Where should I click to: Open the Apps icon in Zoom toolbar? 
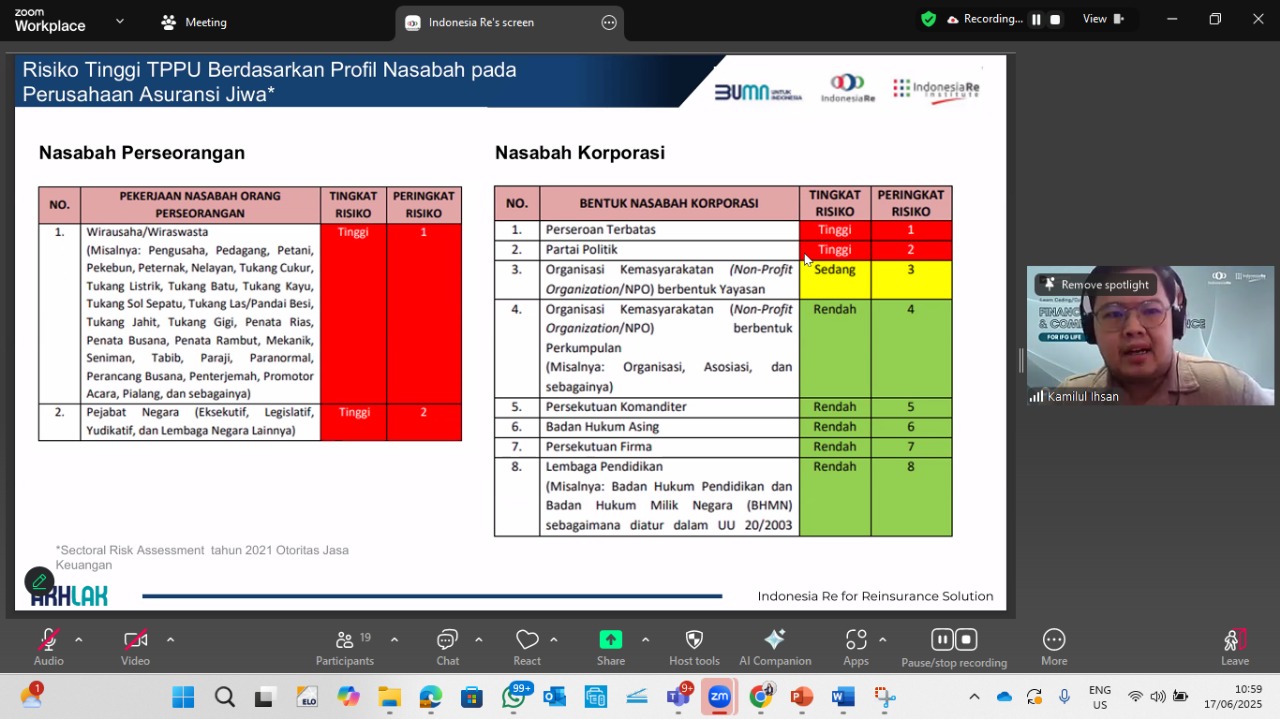(856, 640)
